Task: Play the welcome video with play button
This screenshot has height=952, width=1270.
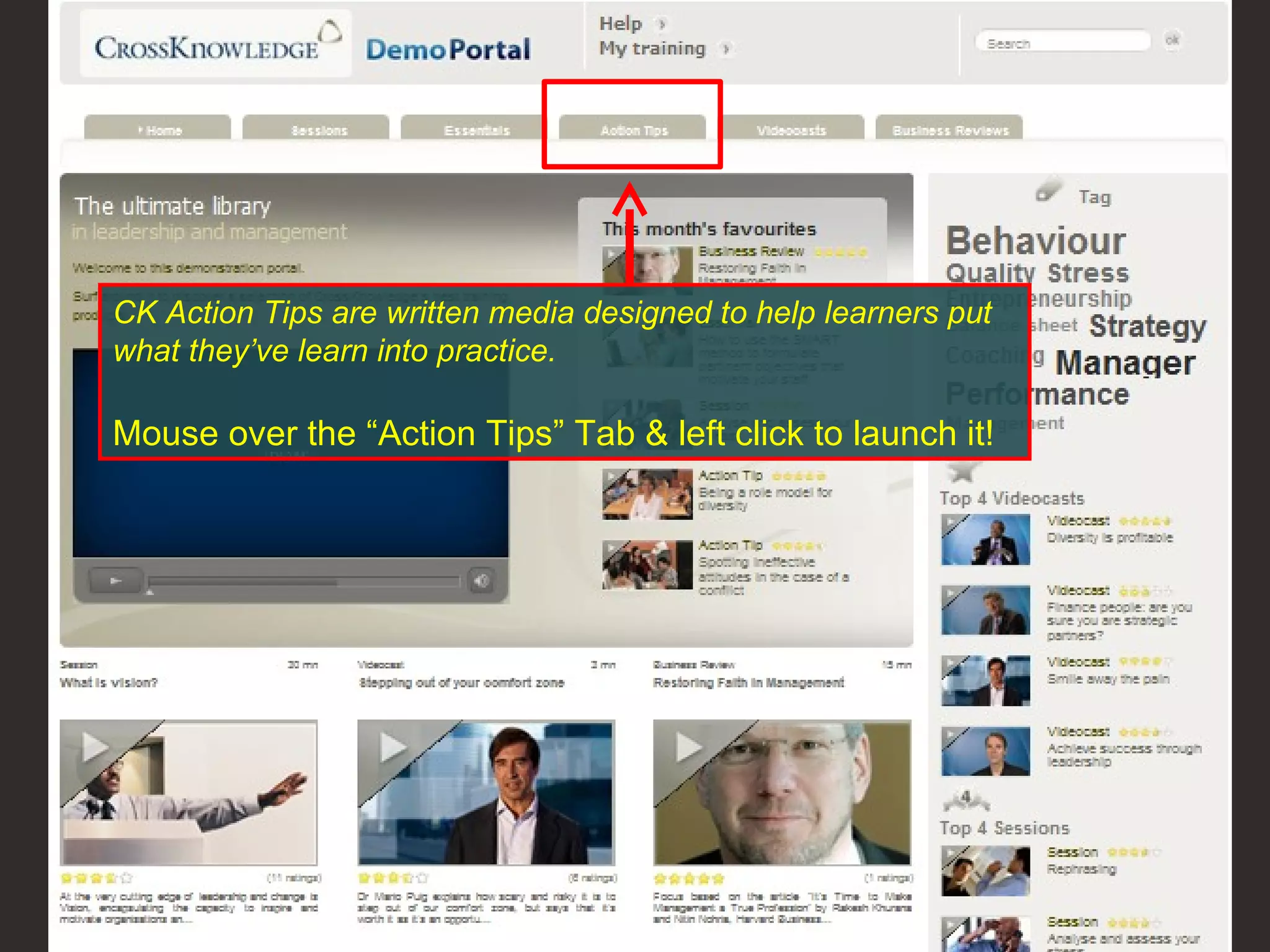Action: coord(115,581)
